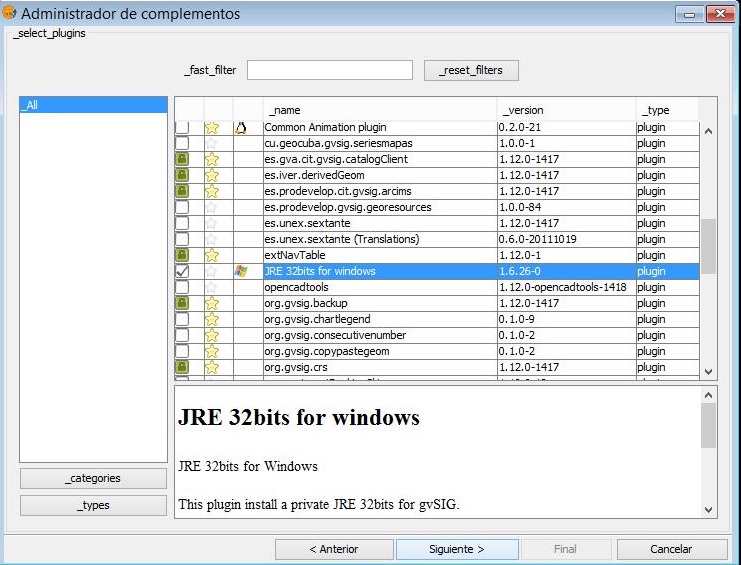Click installed lock icon for es.prodevelop.cit.gvsig.arcims

coord(182,191)
